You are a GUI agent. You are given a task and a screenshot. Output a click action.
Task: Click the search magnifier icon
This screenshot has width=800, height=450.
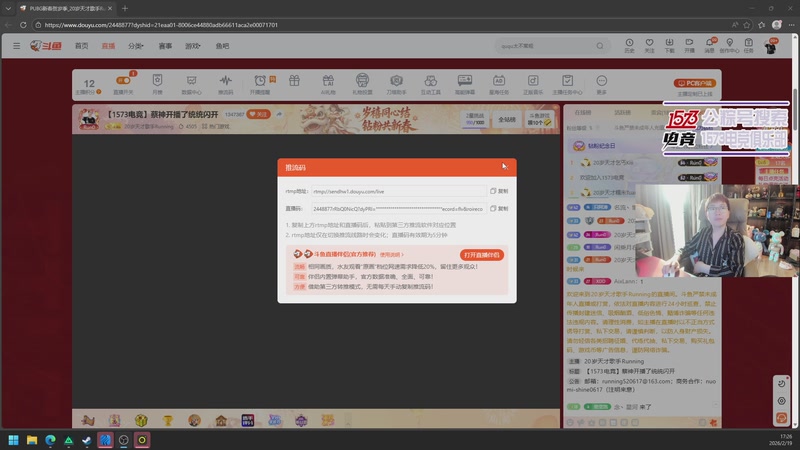click(x=600, y=46)
